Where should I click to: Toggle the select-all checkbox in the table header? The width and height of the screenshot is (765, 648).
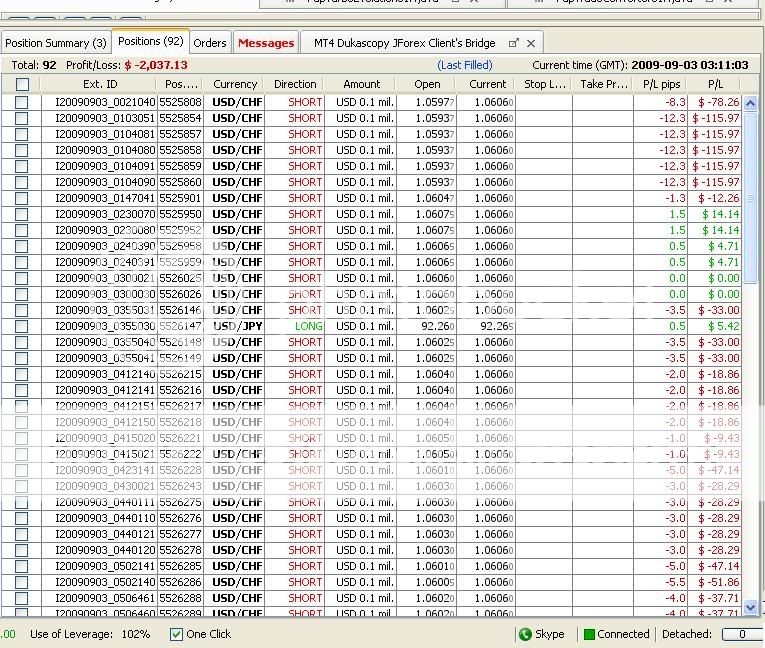22,84
